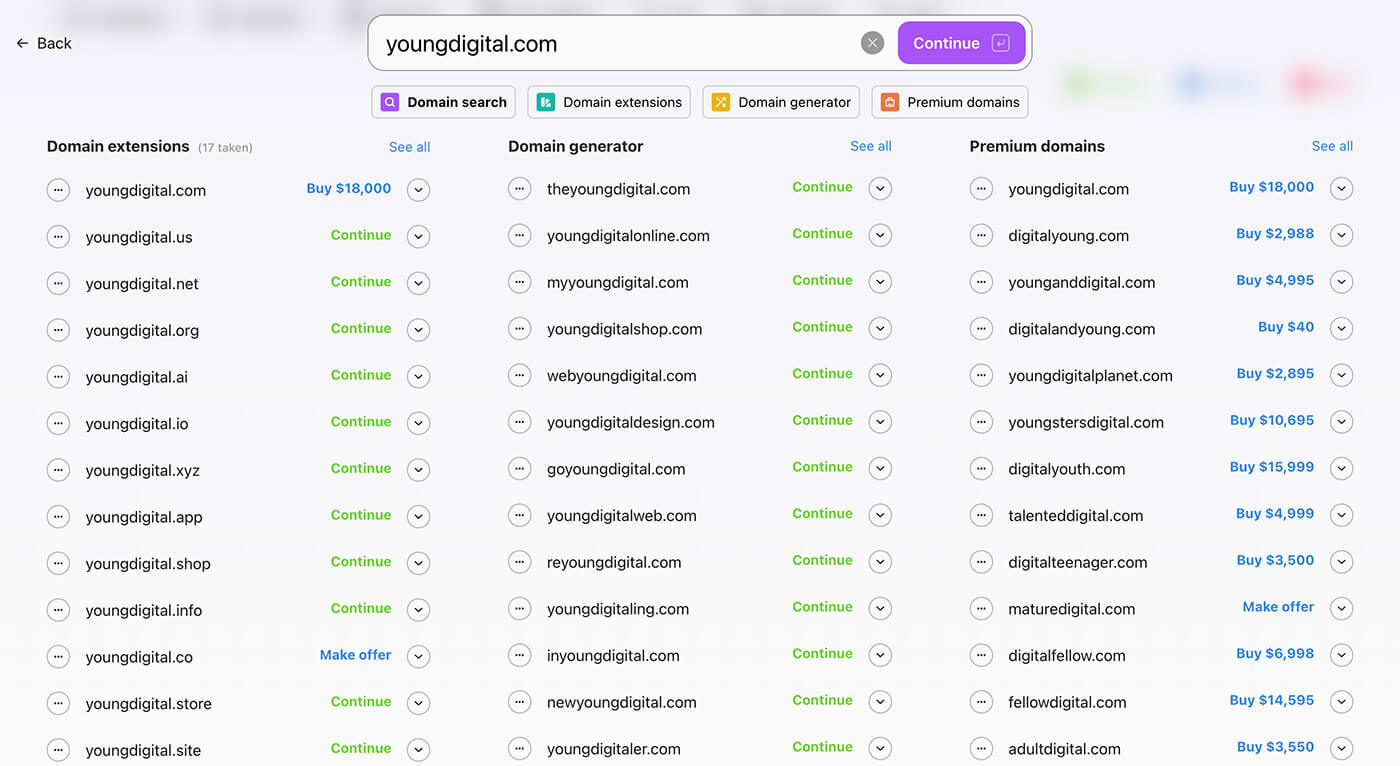Open options icon for youngdigital.net
The width and height of the screenshot is (1400, 766).
(58, 283)
